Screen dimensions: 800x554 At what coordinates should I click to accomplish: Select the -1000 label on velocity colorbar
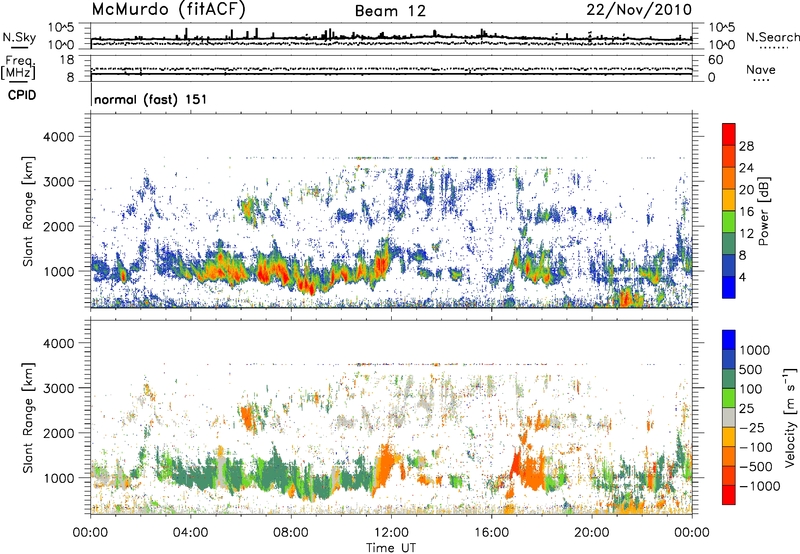pyautogui.click(x=759, y=486)
